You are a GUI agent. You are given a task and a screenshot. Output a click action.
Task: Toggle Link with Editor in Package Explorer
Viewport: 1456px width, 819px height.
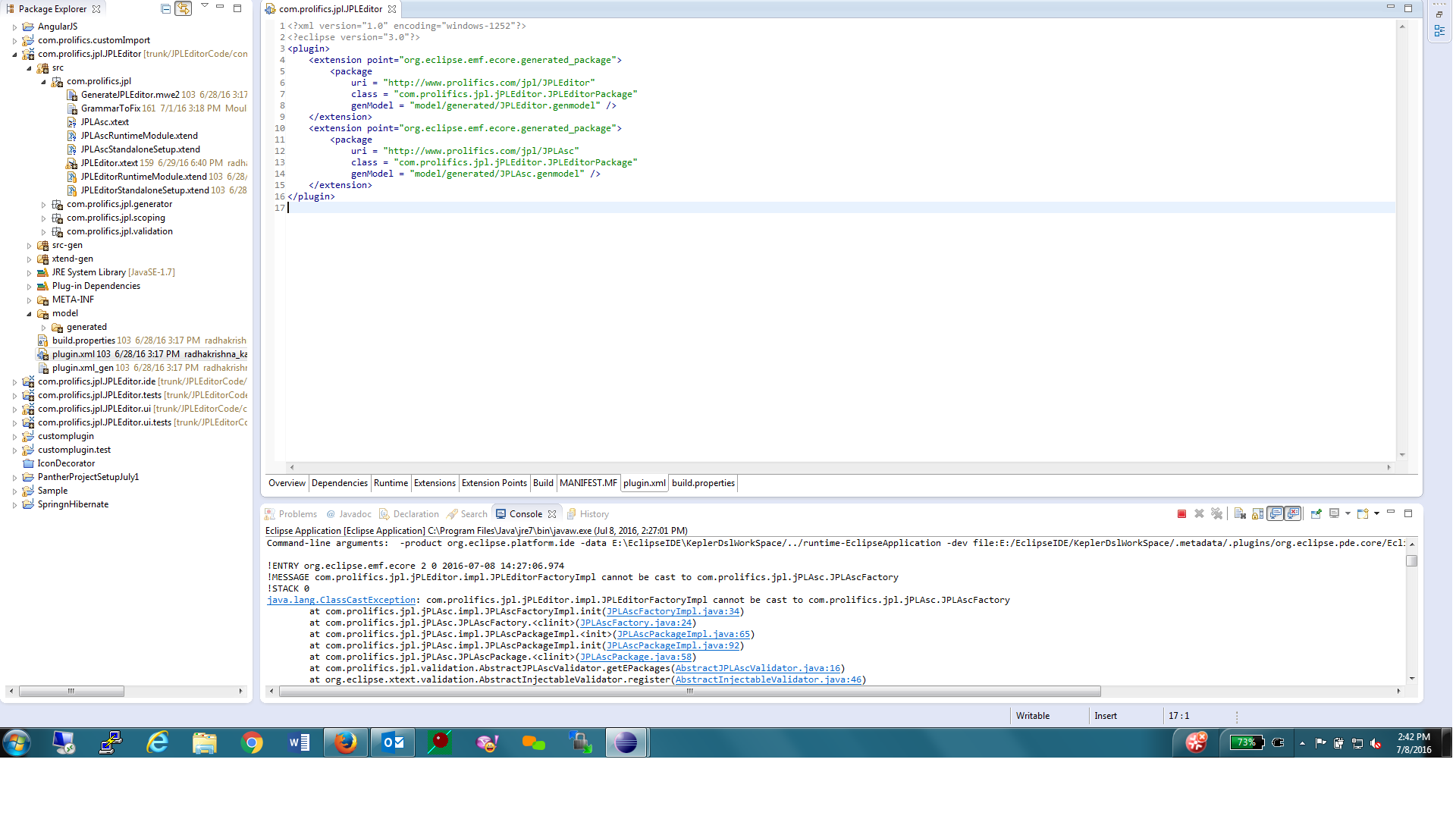pos(184,8)
